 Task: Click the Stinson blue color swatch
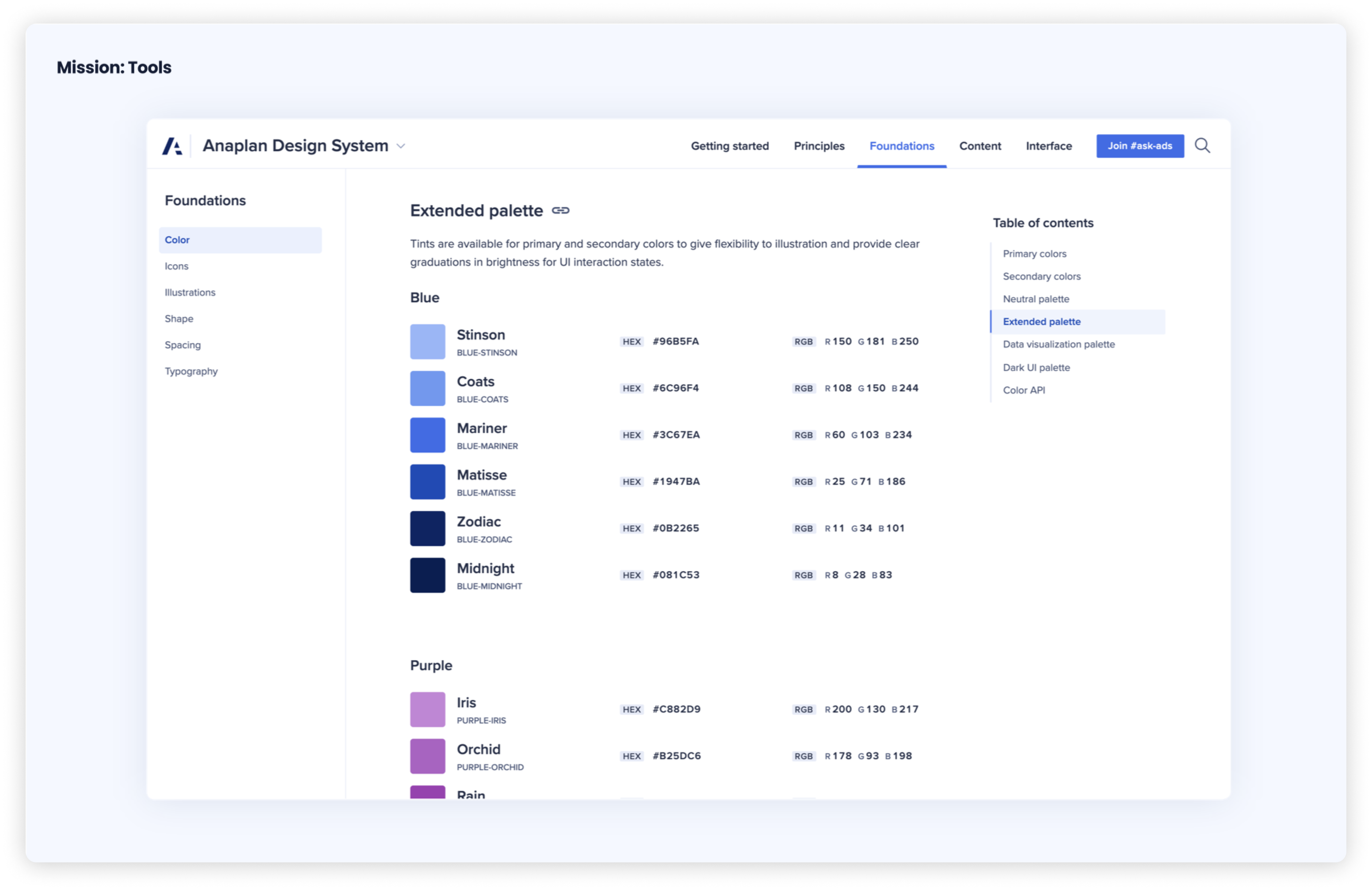[x=427, y=342]
